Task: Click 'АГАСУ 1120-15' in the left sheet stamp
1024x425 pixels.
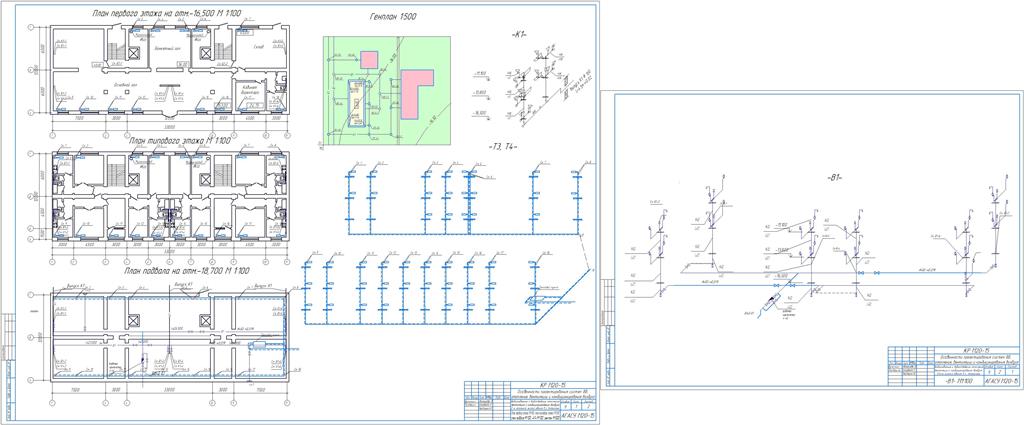Action: [x=576, y=416]
